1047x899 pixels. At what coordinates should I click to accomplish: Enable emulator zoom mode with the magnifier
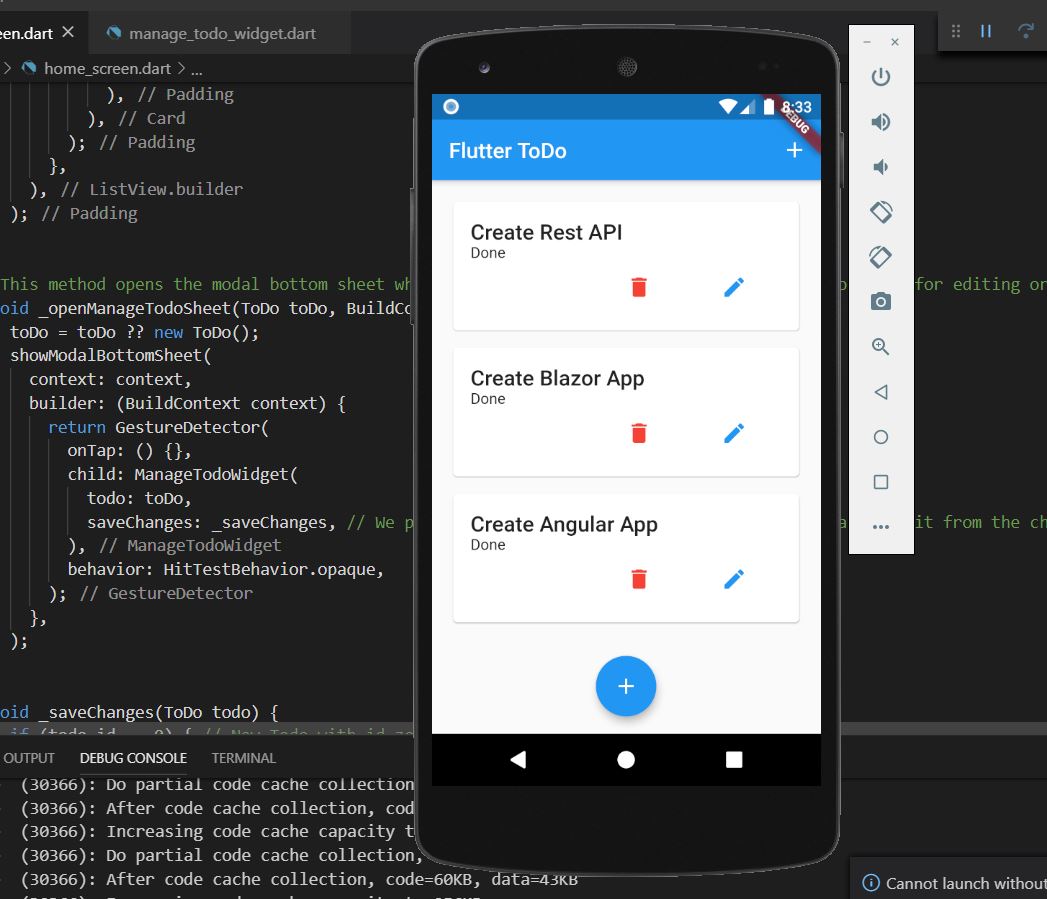tap(879, 347)
